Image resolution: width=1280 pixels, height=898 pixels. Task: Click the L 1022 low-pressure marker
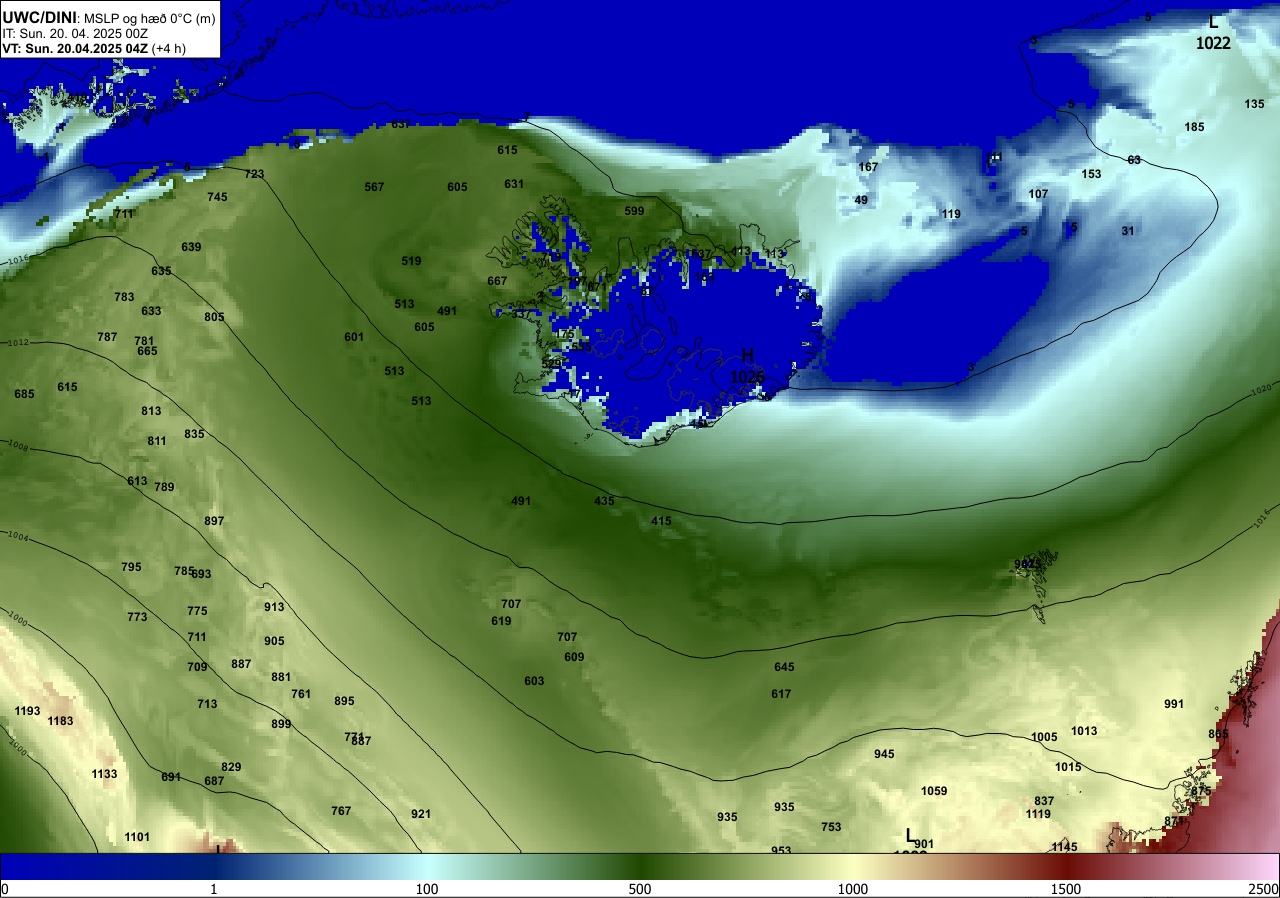[1213, 32]
